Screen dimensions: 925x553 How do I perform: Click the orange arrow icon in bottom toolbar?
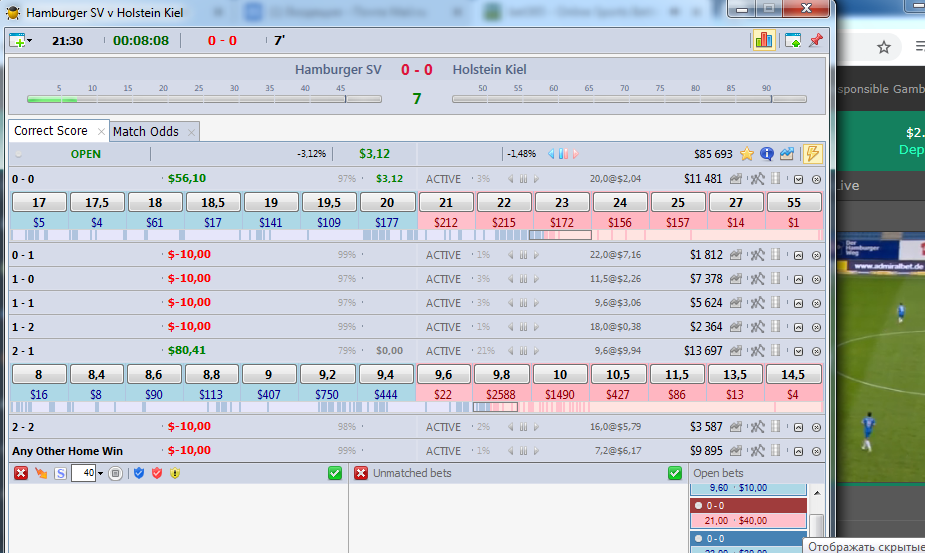click(41, 473)
